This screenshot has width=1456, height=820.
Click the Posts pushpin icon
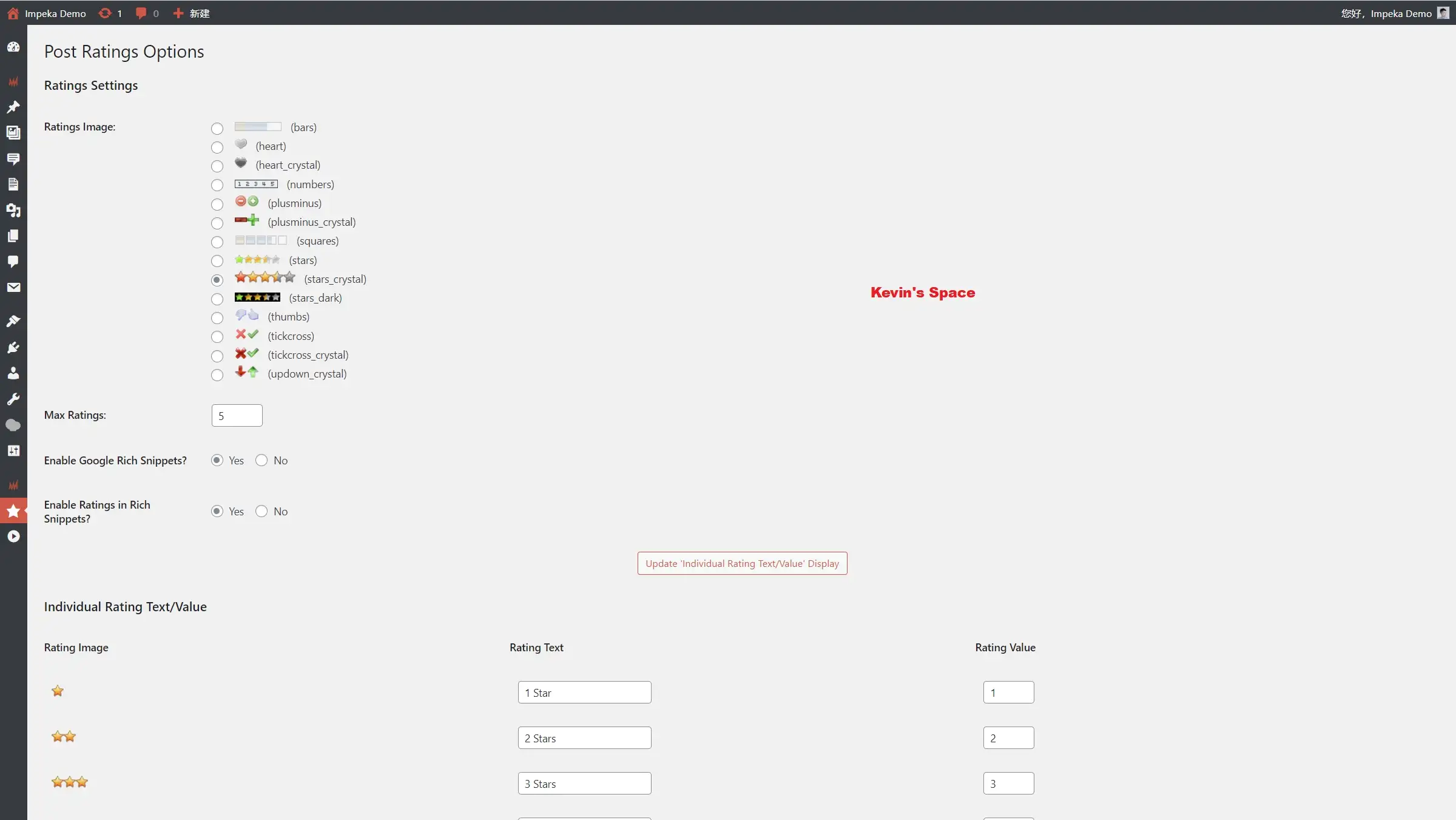[x=13, y=107]
